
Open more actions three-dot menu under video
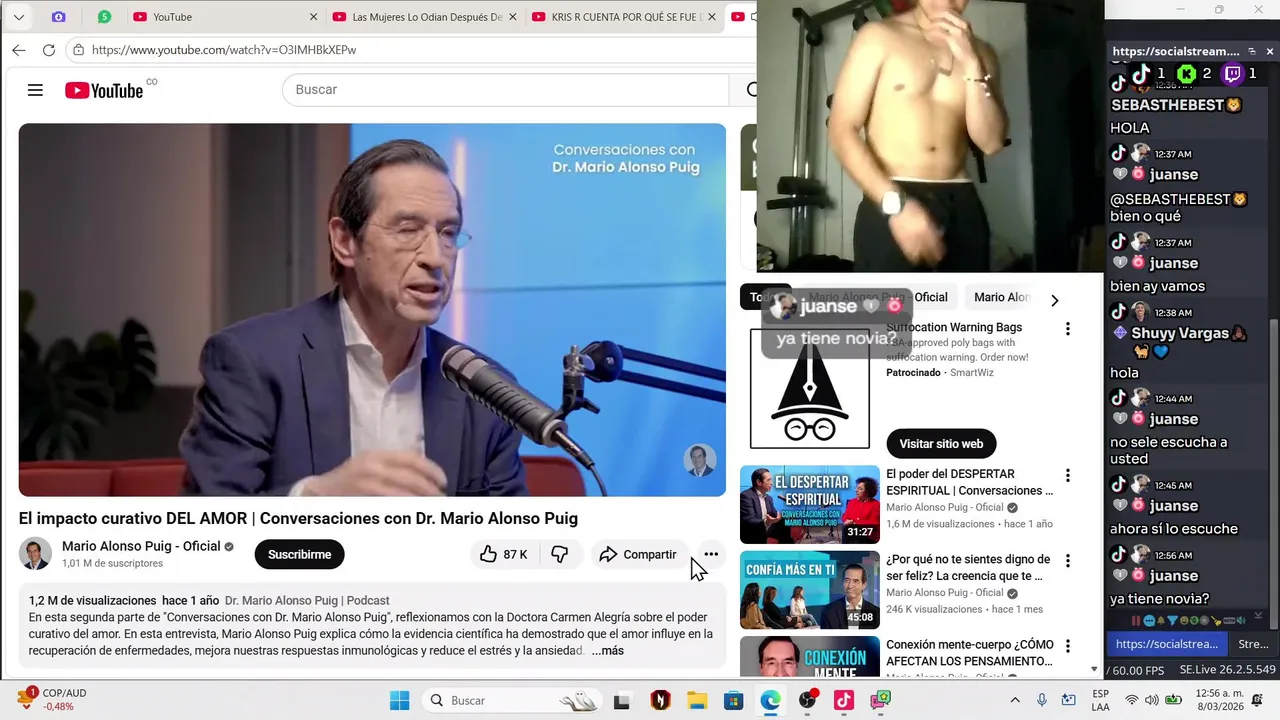click(x=711, y=554)
